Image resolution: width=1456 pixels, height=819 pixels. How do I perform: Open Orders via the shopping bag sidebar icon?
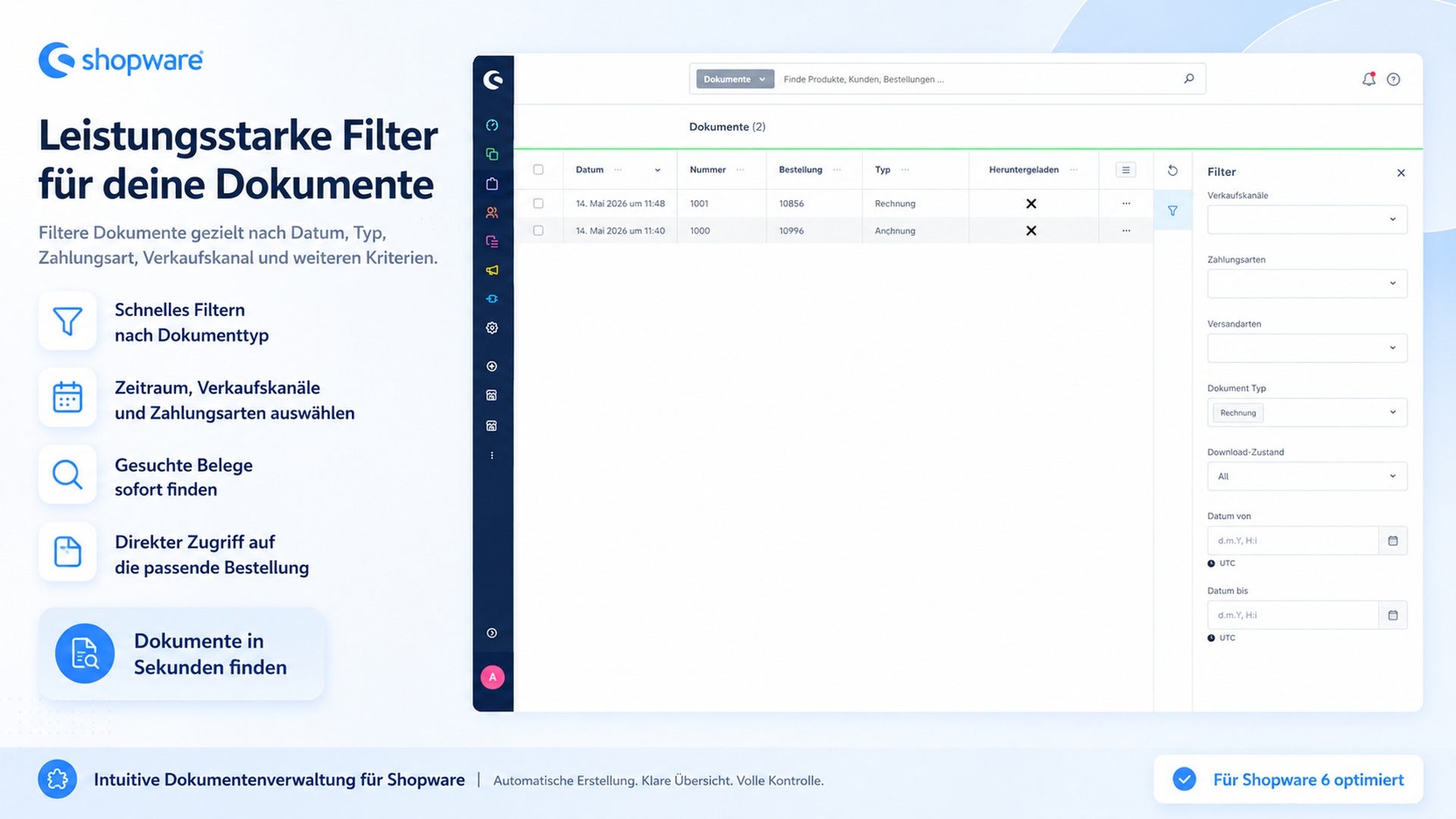tap(492, 184)
